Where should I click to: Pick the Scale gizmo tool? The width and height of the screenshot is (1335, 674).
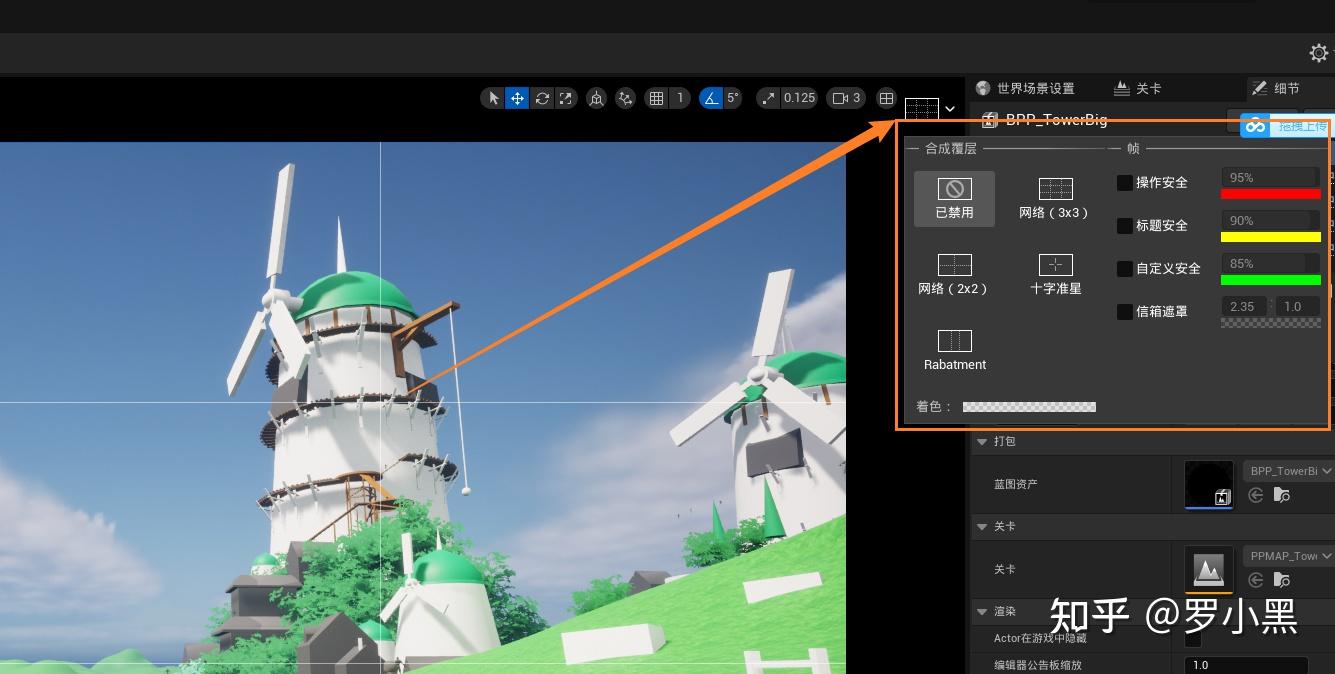pyautogui.click(x=566, y=98)
